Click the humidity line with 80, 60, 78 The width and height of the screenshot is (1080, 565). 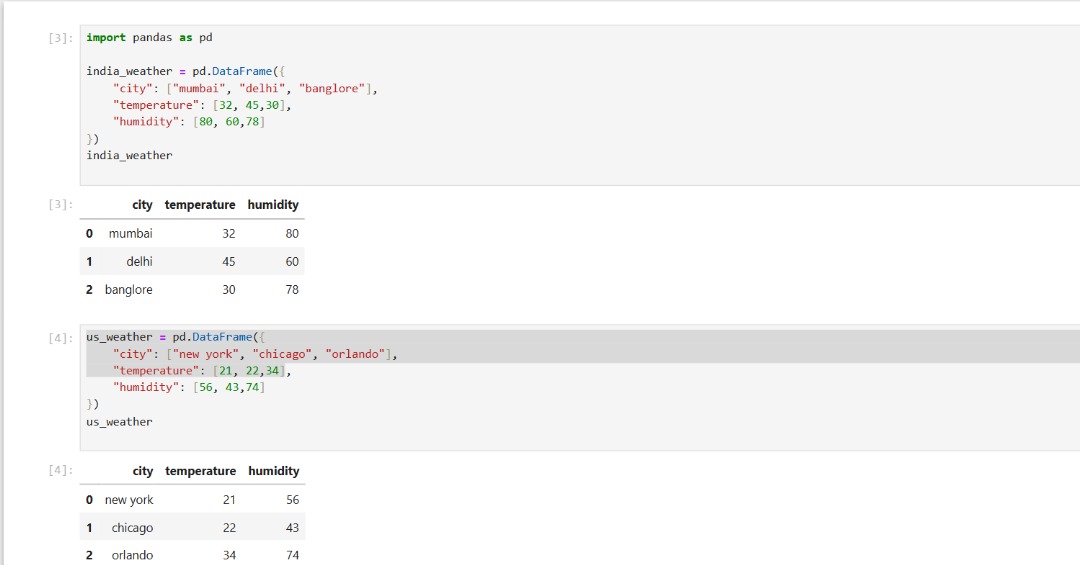(x=189, y=122)
